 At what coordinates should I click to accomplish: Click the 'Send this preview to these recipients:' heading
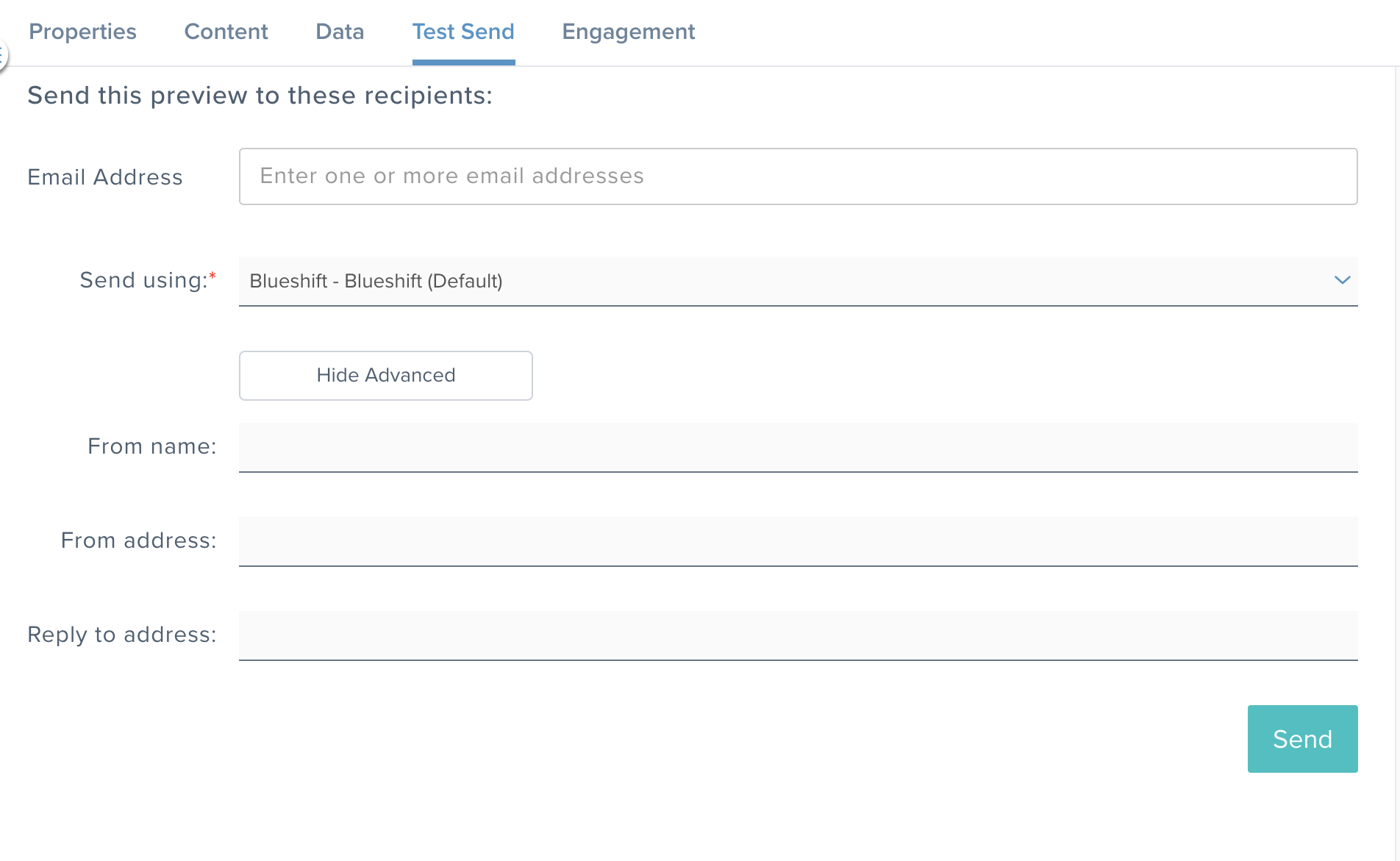(260, 96)
